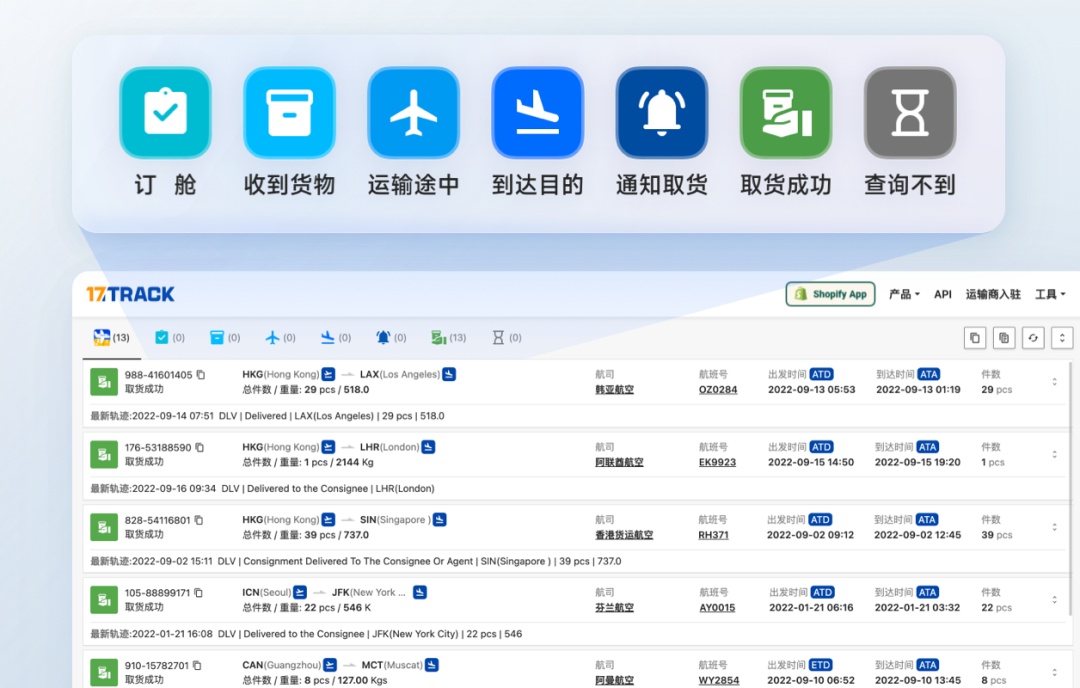1080x688 pixels.
Task: Open flight number RH371 link
Action: [x=713, y=535]
